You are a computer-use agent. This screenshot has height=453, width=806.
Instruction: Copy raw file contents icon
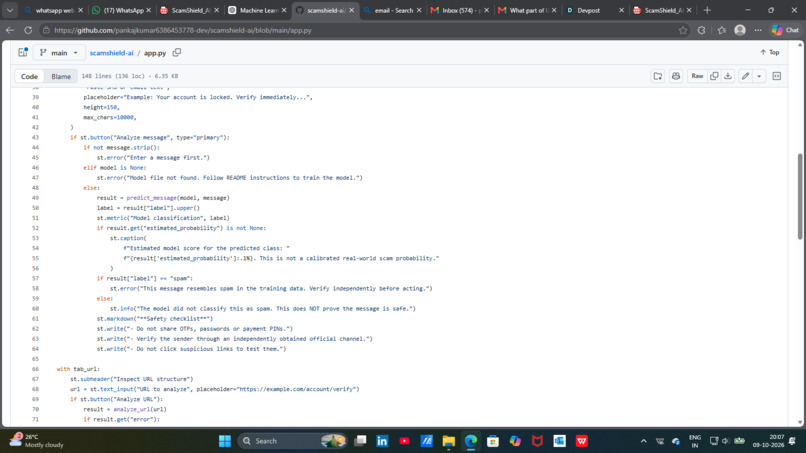click(x=714, y=76)
